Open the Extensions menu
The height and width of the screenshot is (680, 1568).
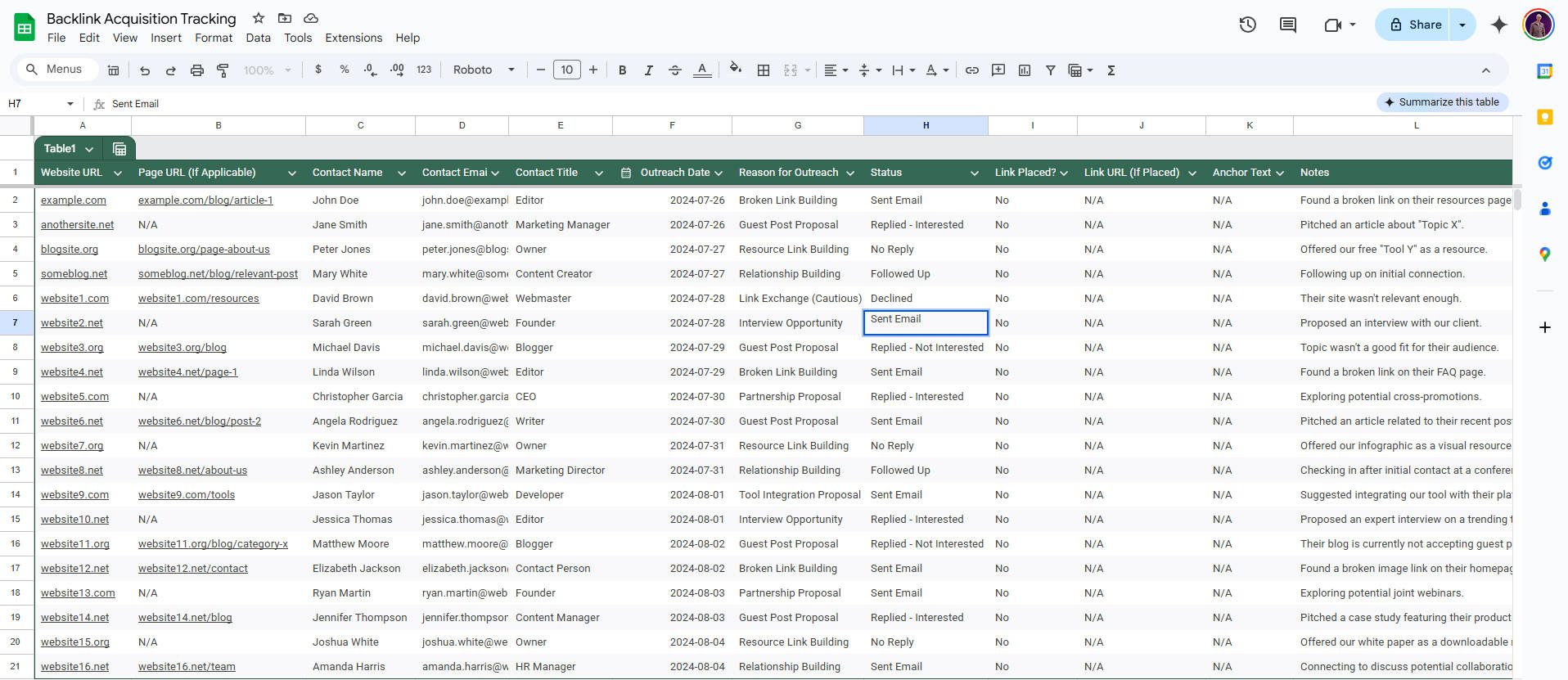[x=353, y=38]
